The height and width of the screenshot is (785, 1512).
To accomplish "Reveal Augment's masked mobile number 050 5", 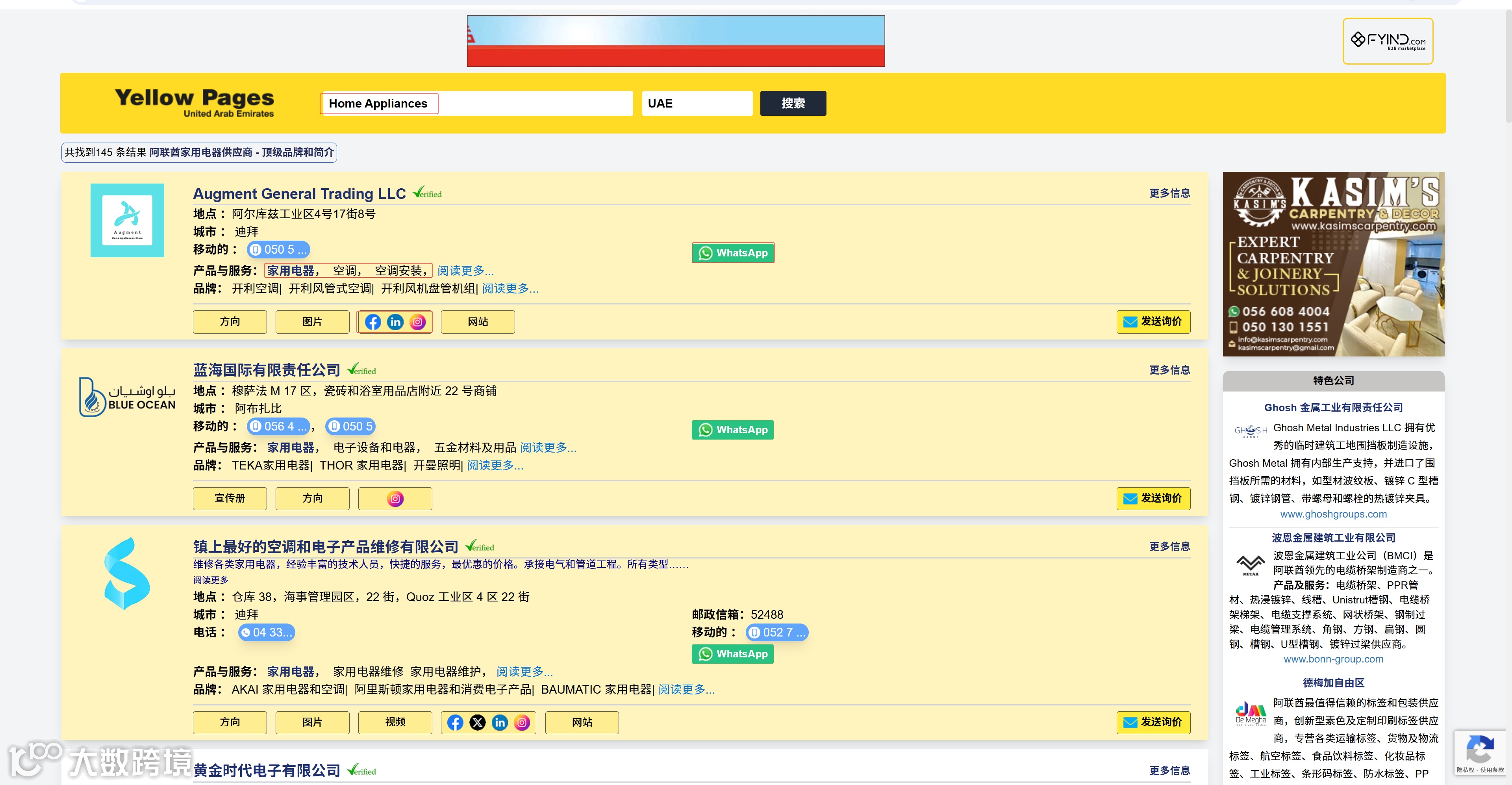I will click(278, 250).
